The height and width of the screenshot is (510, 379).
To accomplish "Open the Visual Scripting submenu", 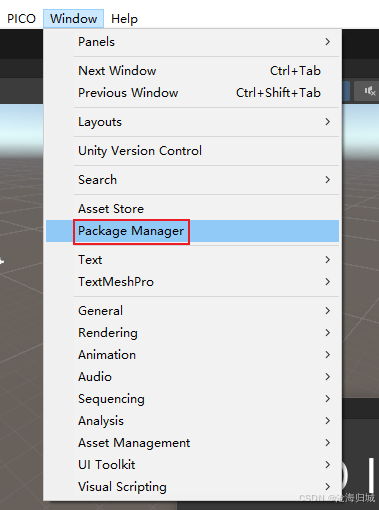I will (x=192, y=487).
